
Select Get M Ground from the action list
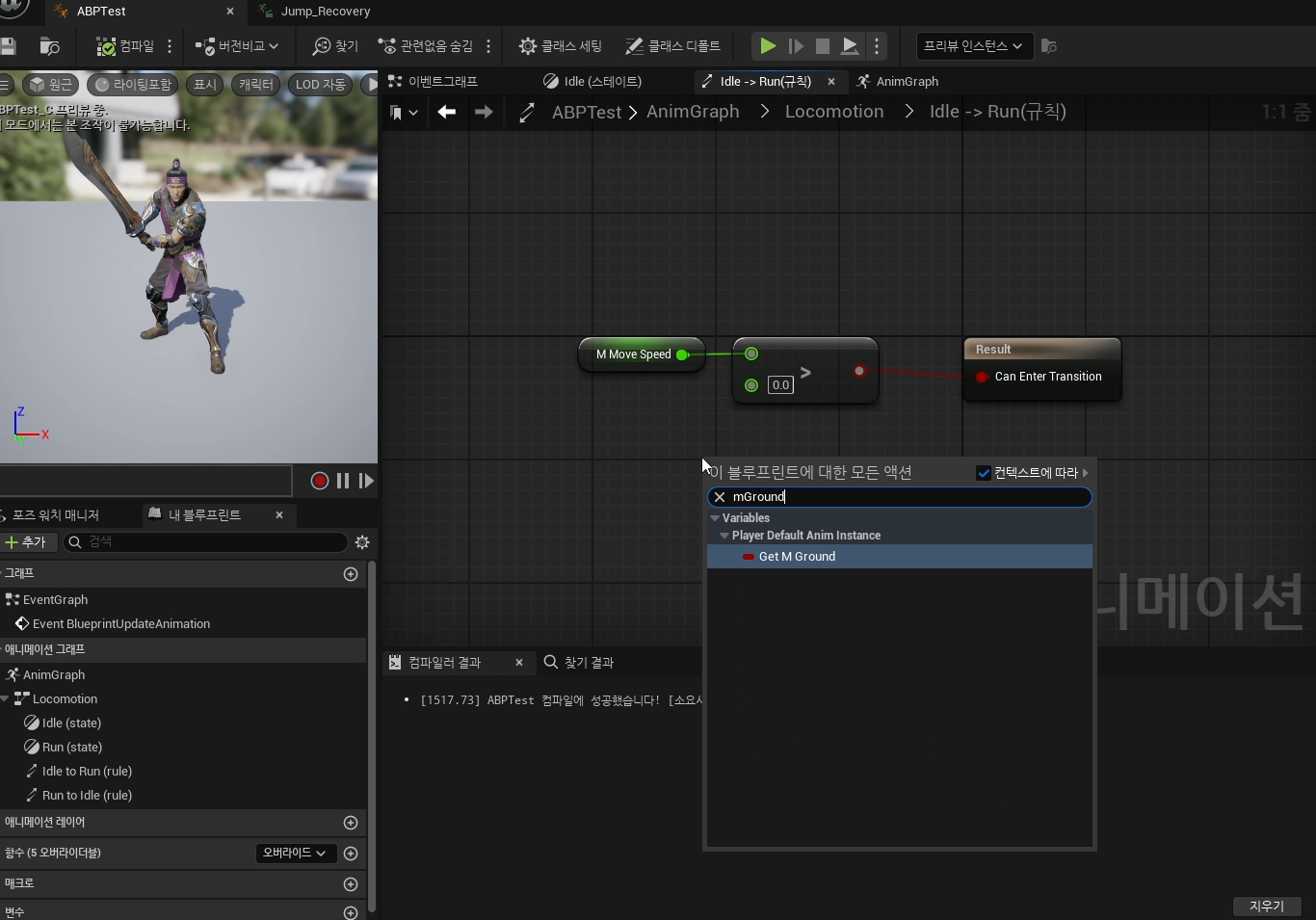tap(900, 557)
